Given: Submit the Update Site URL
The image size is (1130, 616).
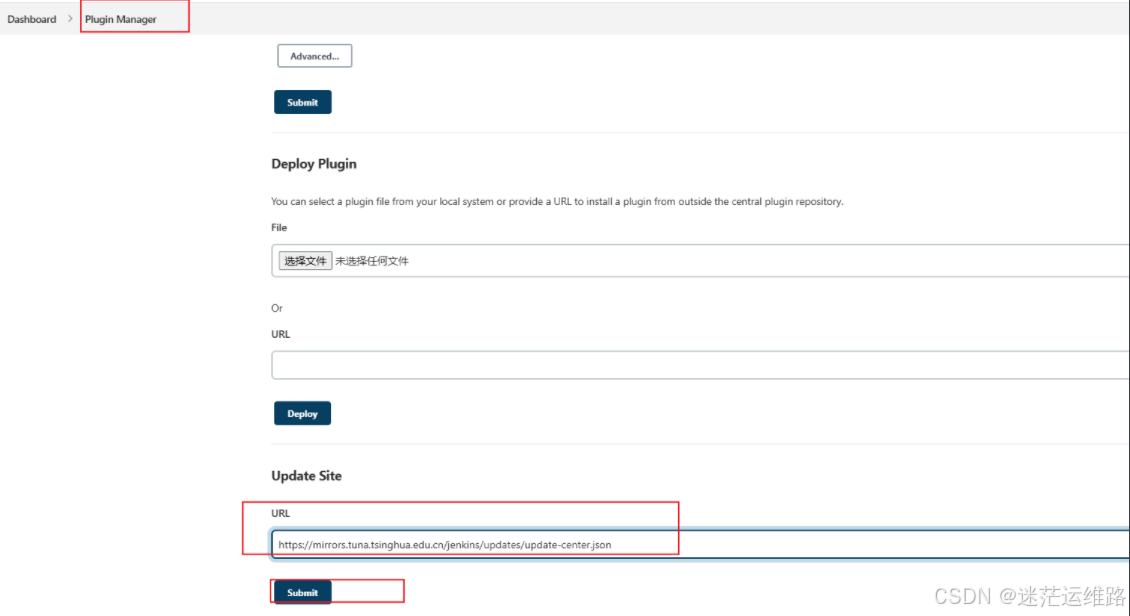Looking at the screenshot, I should tap(303, 592).
